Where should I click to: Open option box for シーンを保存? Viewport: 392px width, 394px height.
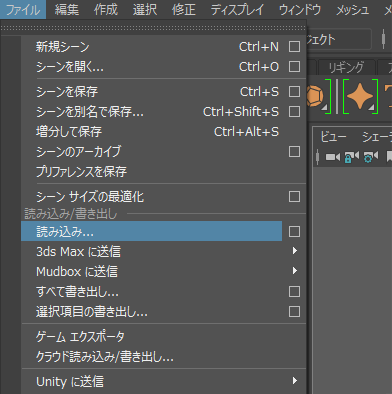point(294,92)
